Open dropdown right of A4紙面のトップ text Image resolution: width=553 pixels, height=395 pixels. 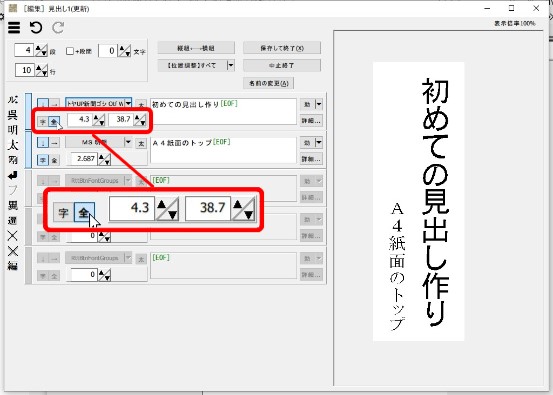(x=319, y=143)
